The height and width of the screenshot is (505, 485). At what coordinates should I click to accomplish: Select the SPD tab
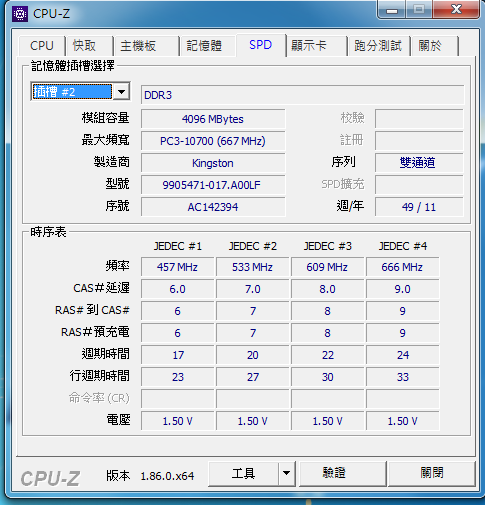coord(261,45)
